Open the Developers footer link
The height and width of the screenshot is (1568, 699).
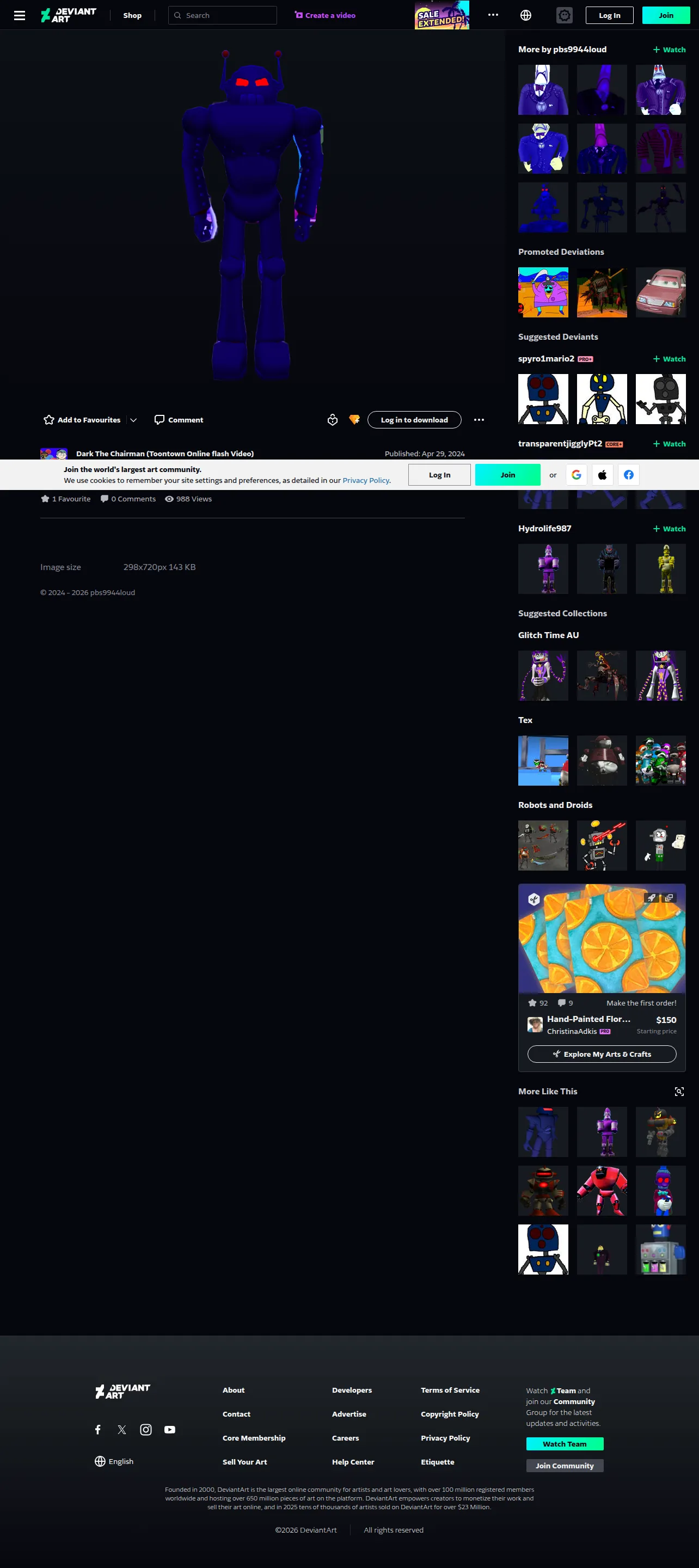point(352,1391)
